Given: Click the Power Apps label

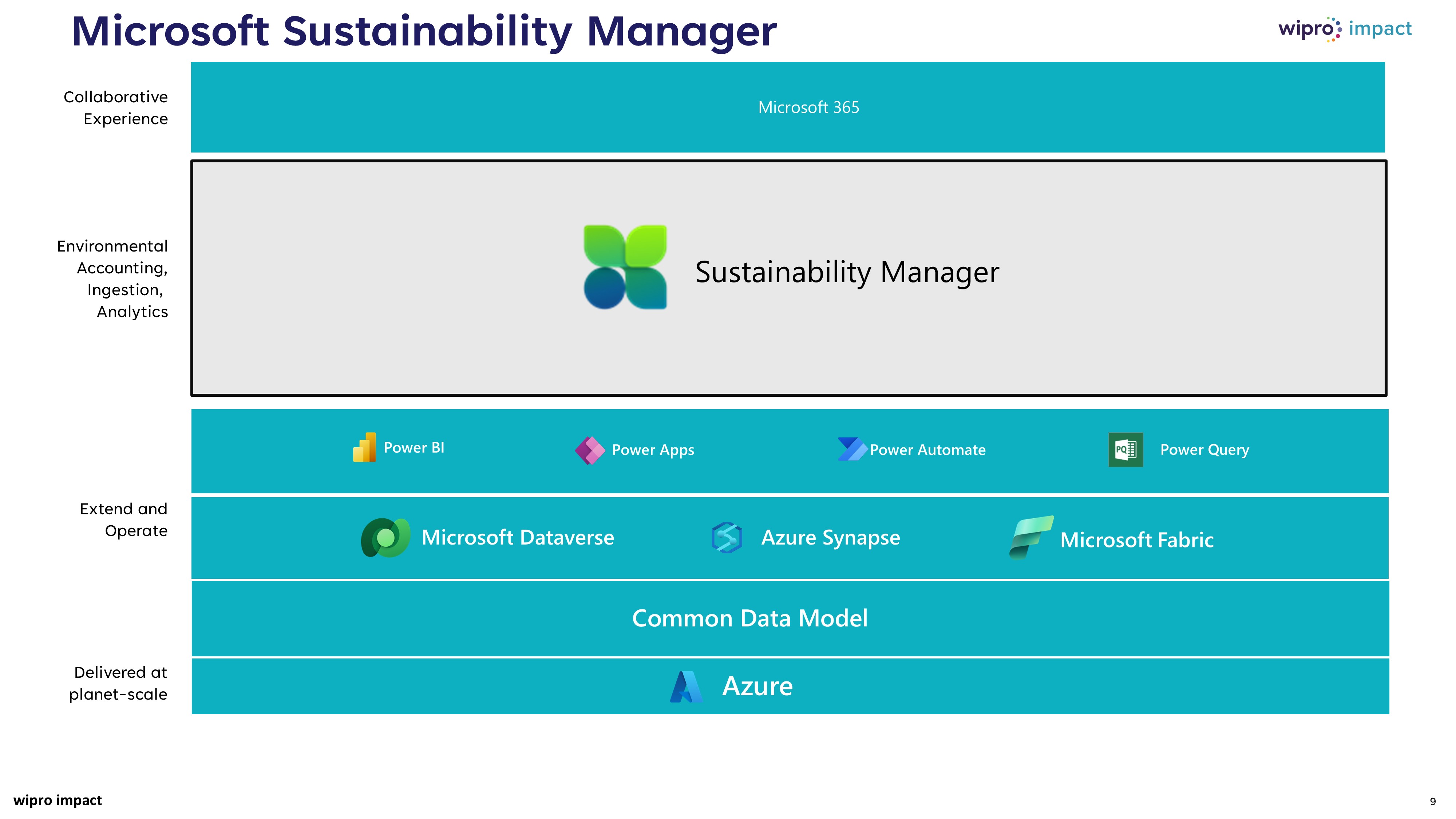Looking at the screenshot, I should coord(653,451).
